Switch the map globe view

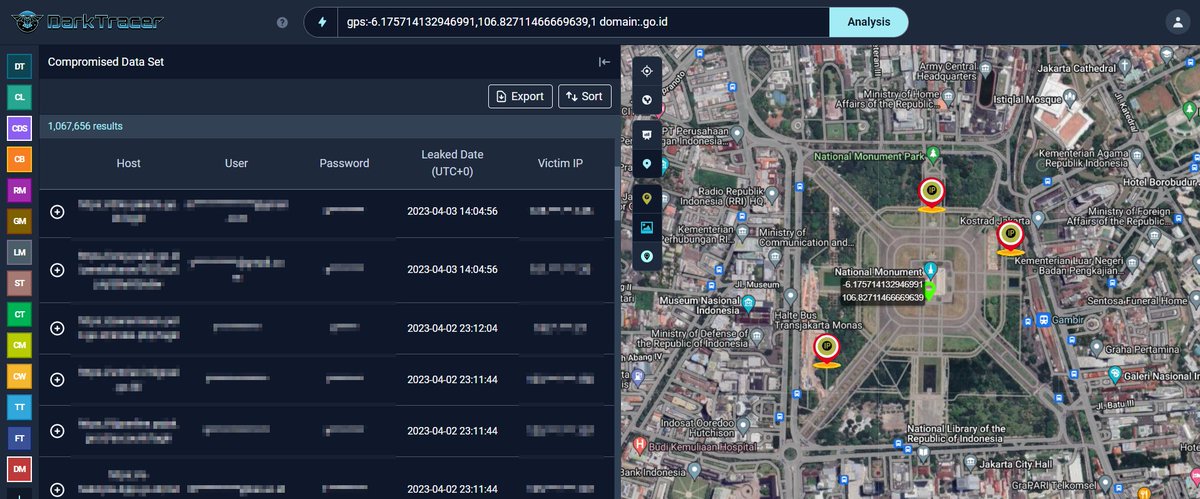tap(647, 100)
